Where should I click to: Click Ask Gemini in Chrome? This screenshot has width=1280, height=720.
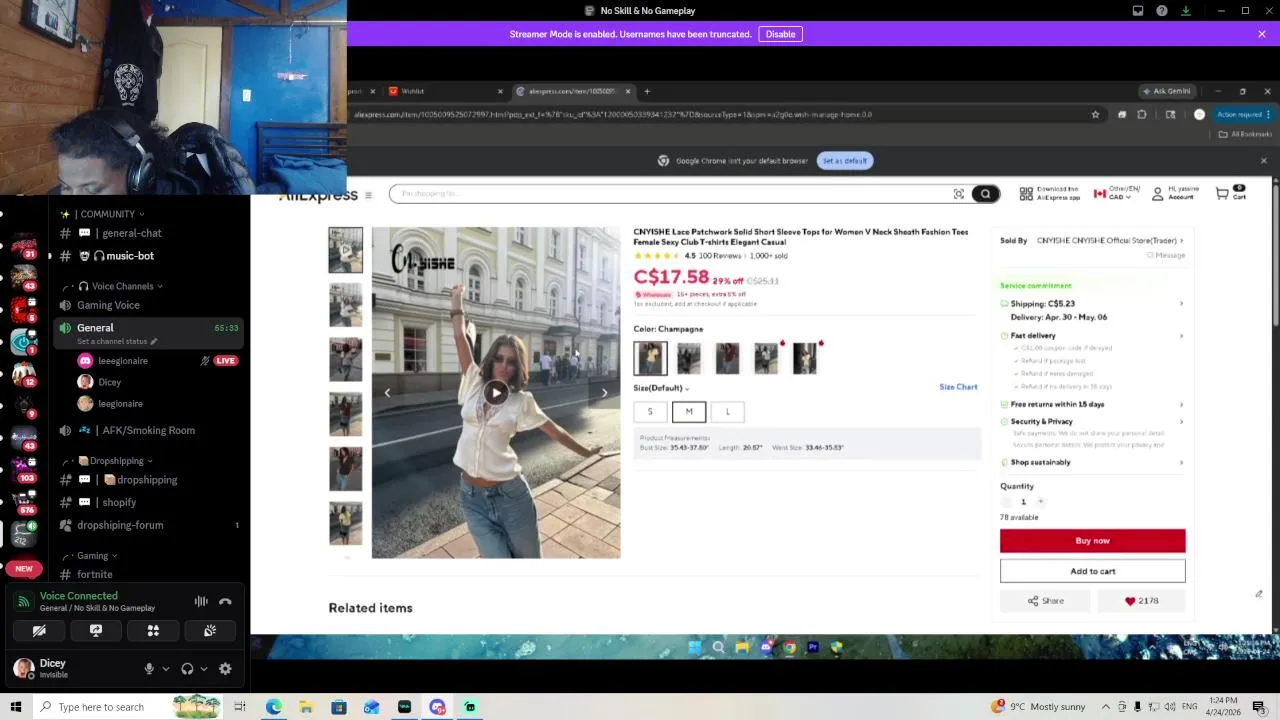[x=1165, y=91]
